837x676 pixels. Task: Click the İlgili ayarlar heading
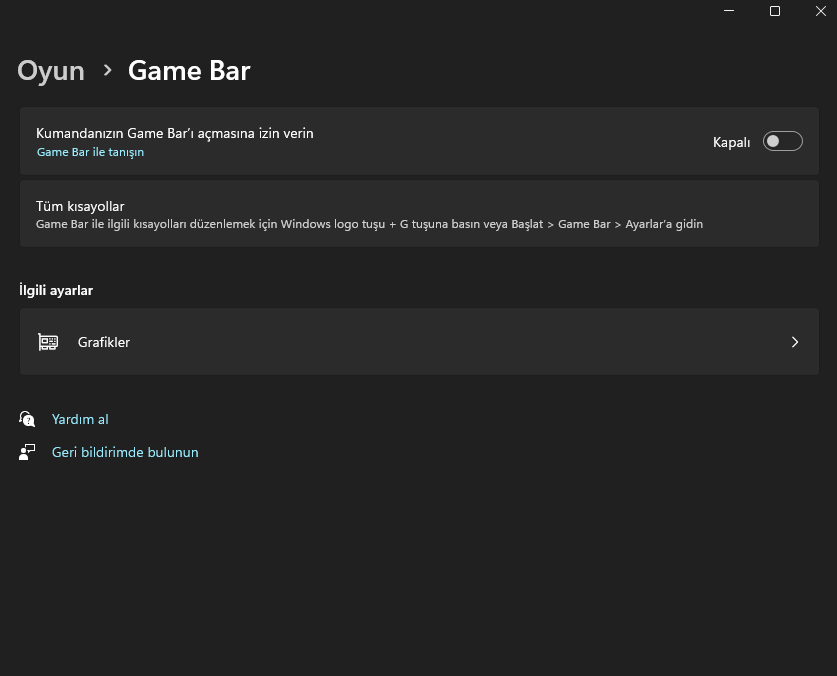(x=56, y=290)
